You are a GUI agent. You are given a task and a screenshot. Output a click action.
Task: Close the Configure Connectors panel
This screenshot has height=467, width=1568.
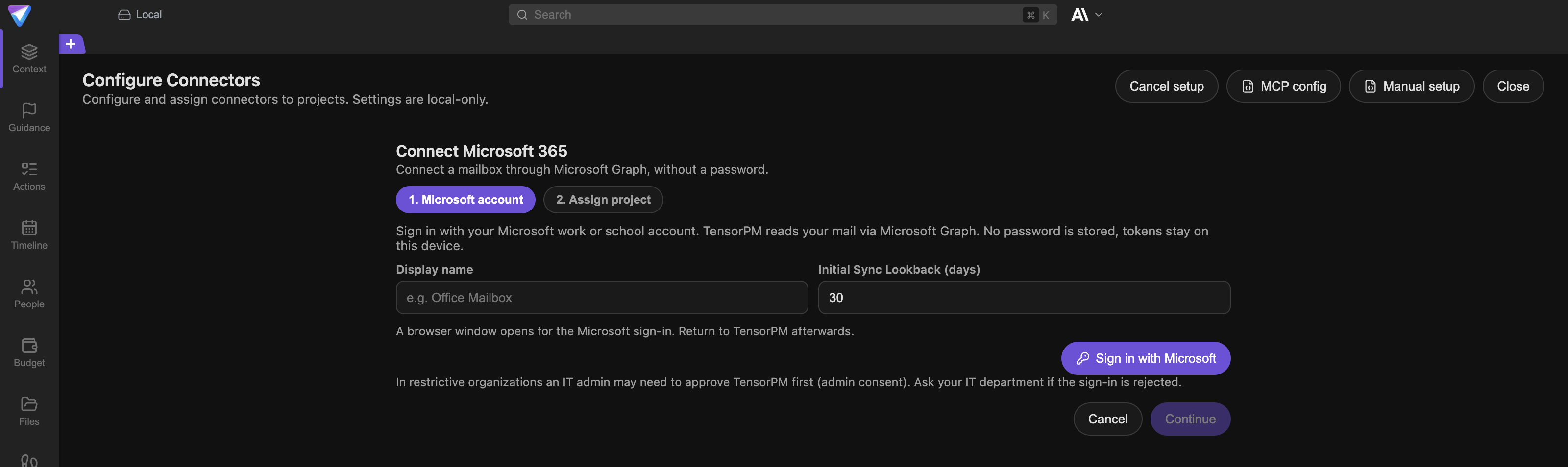point(1513,86)
